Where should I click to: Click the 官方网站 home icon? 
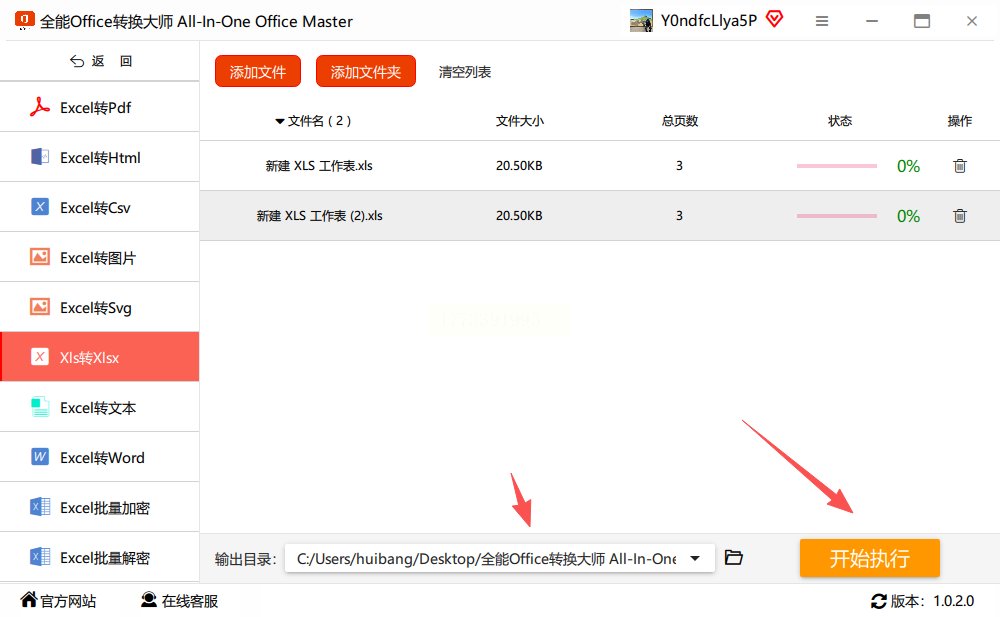29,600
